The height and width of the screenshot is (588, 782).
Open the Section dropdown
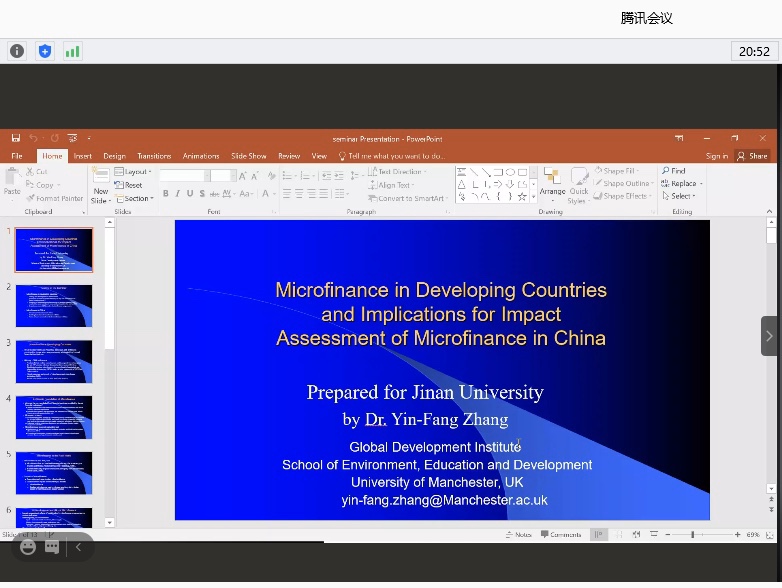click(x=135, y=198)
